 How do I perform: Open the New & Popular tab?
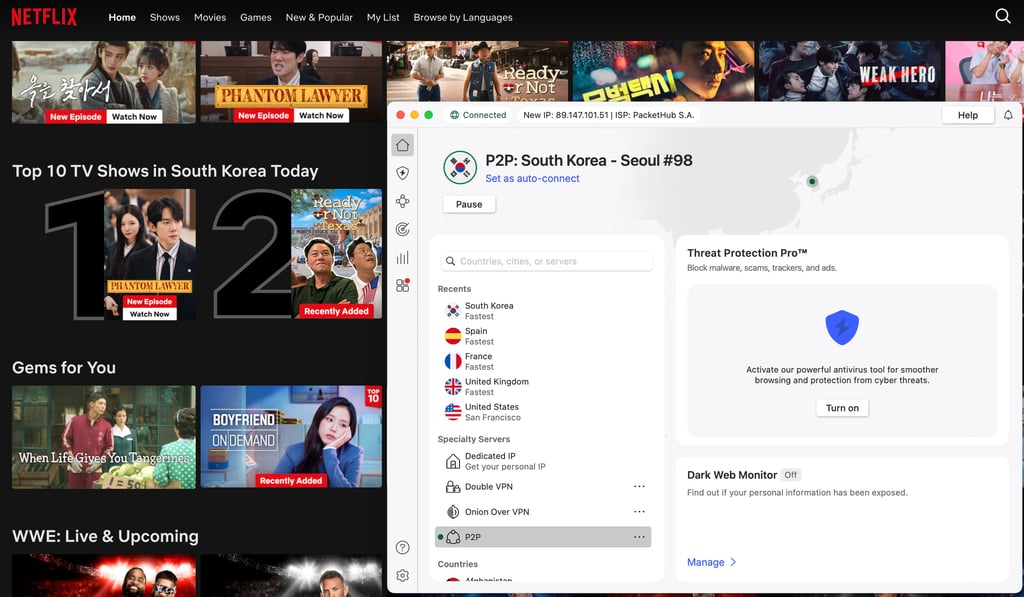coord(319,18)
